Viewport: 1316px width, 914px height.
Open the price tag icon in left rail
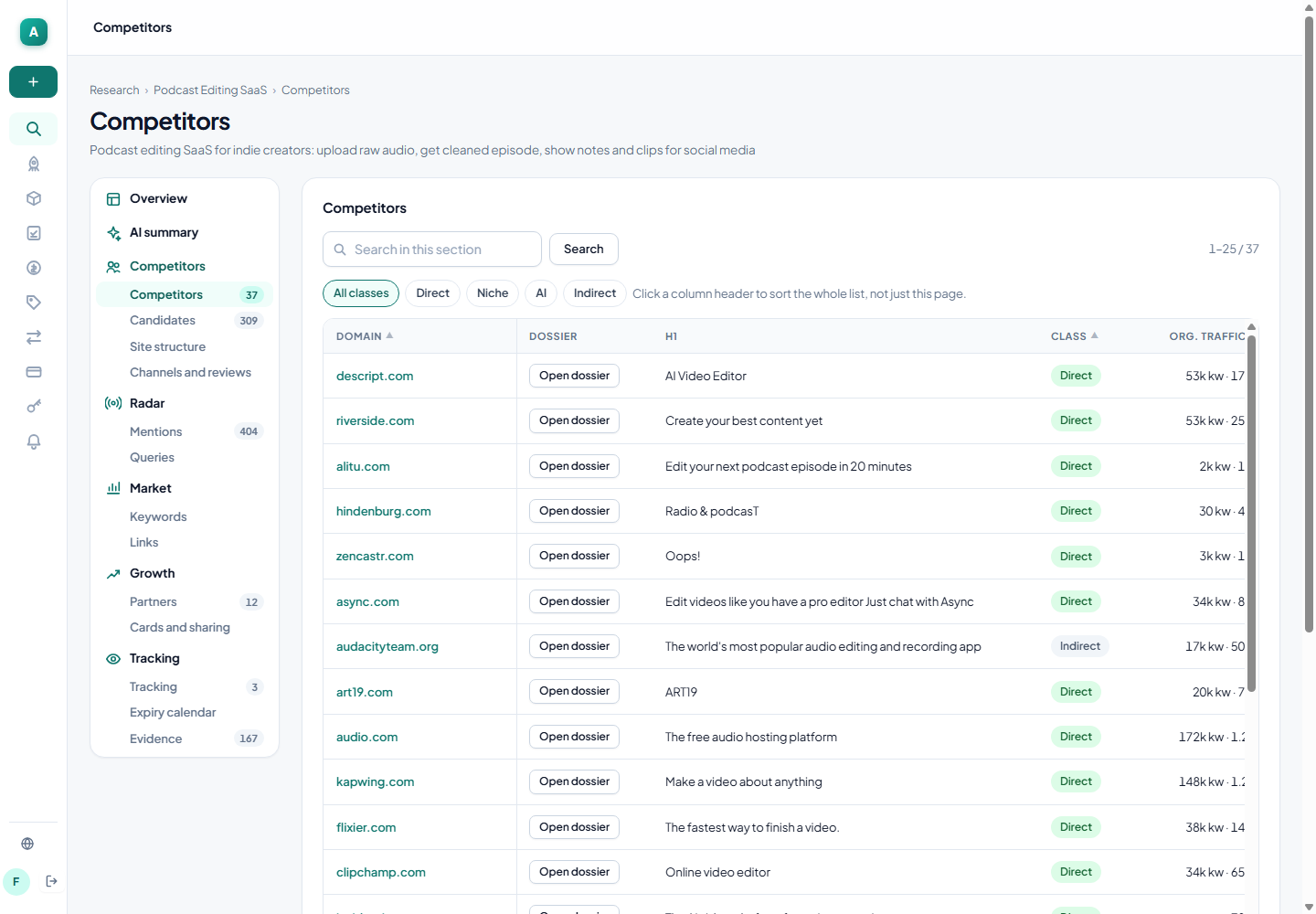34,303
